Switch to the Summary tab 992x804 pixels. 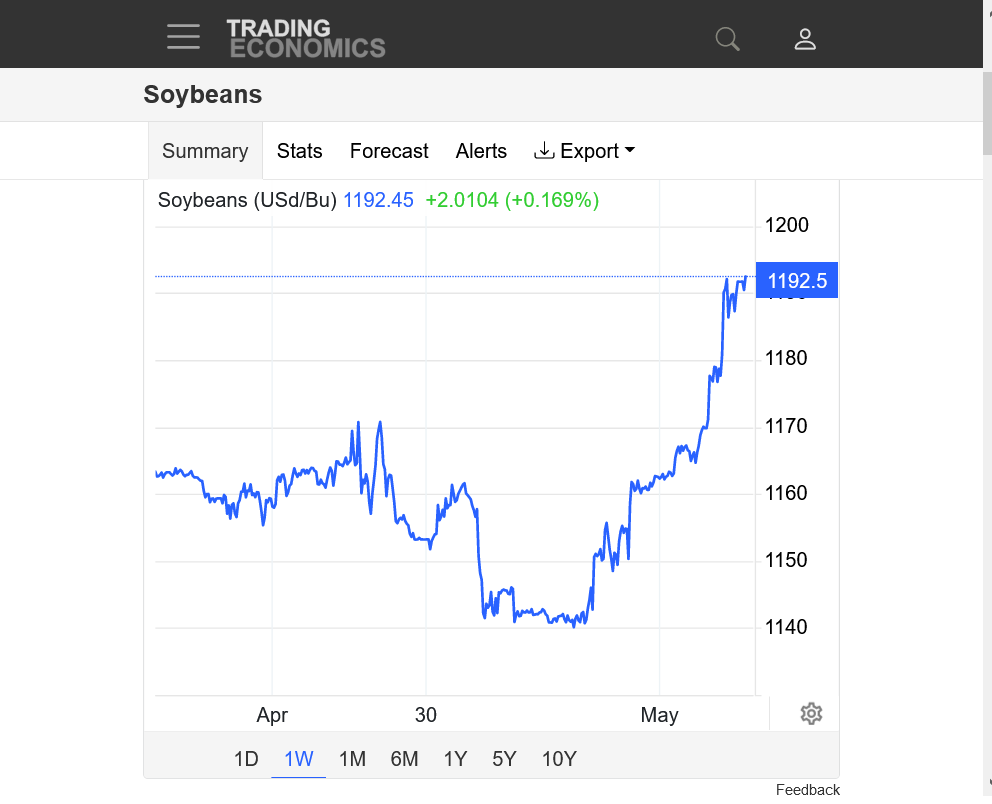coord(205,151)
